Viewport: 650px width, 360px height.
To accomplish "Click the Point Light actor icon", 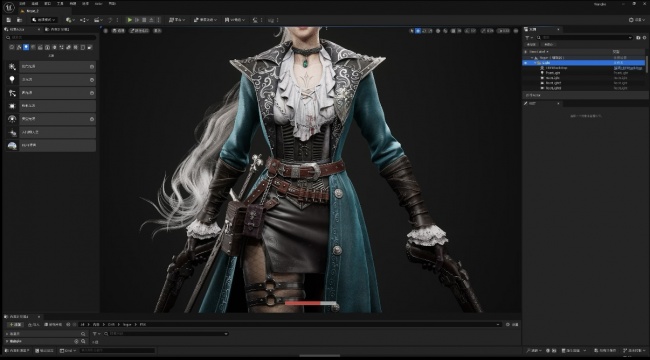I will [12, 80].
